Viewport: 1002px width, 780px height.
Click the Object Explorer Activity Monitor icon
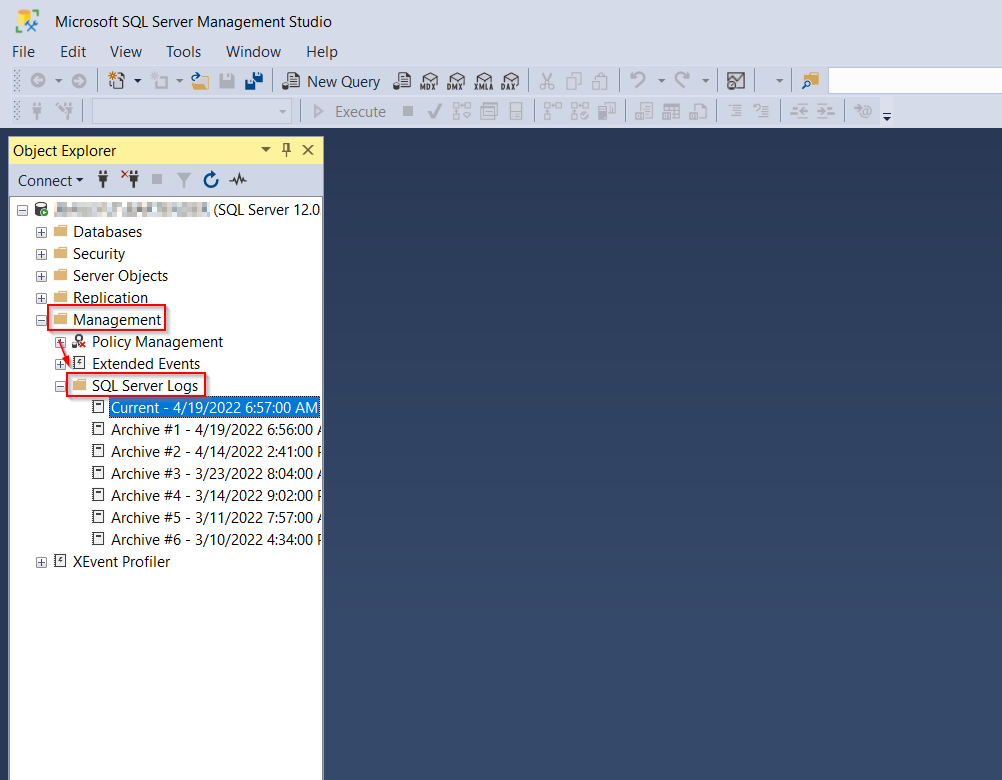point(238,180)
